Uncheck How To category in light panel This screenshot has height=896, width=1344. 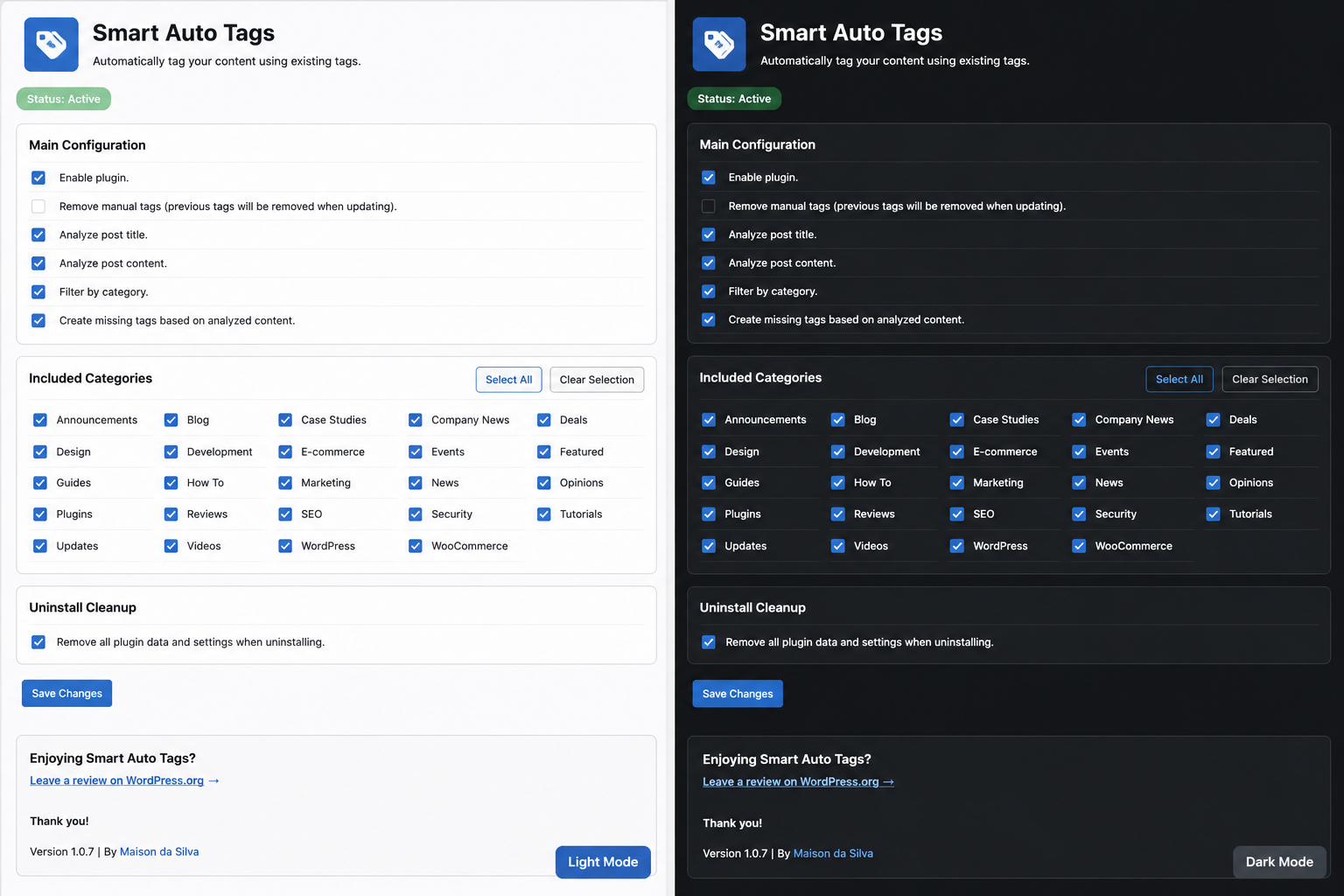171,483
